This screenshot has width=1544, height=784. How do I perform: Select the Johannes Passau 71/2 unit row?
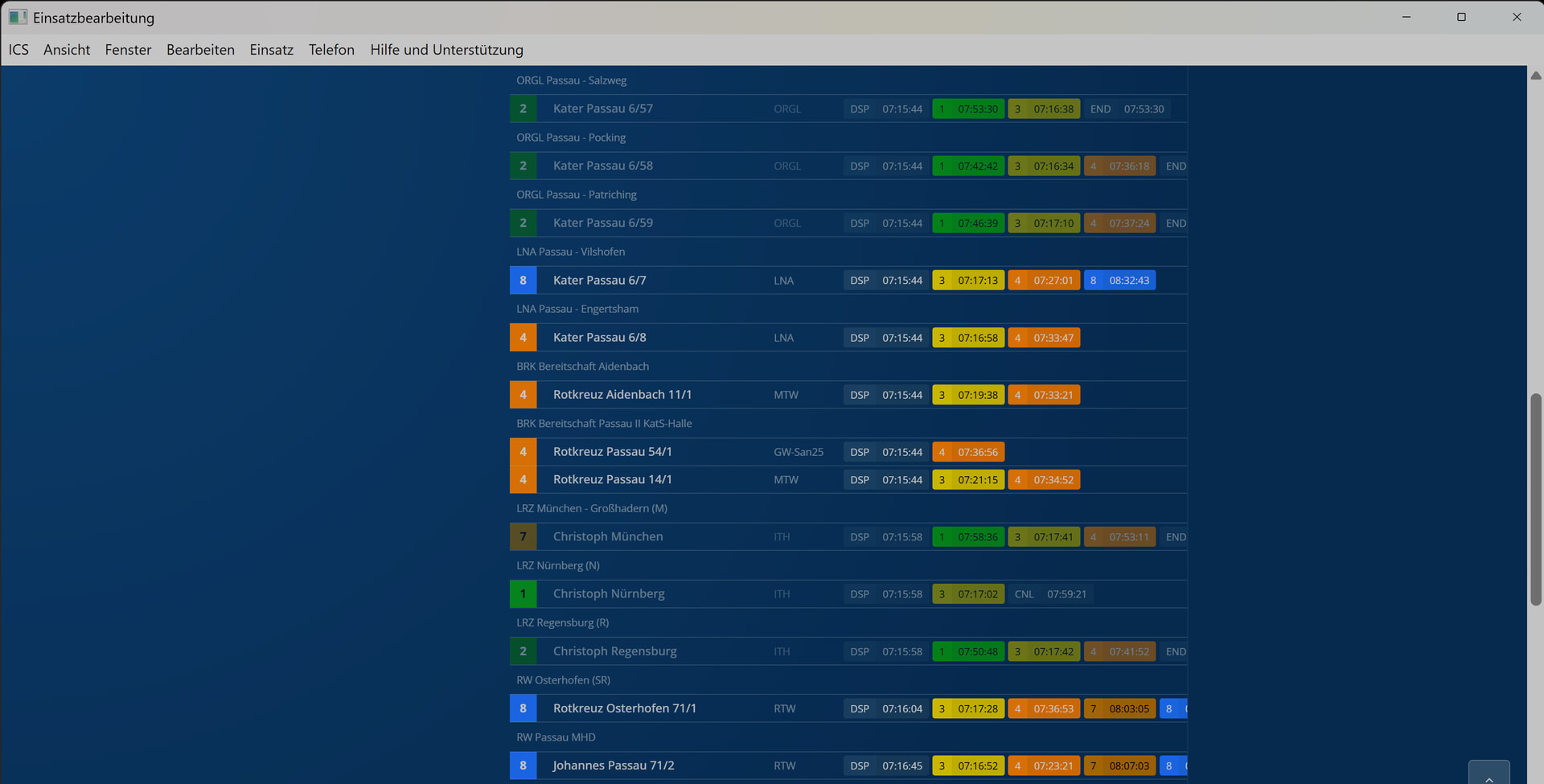[x=613, y=766]
